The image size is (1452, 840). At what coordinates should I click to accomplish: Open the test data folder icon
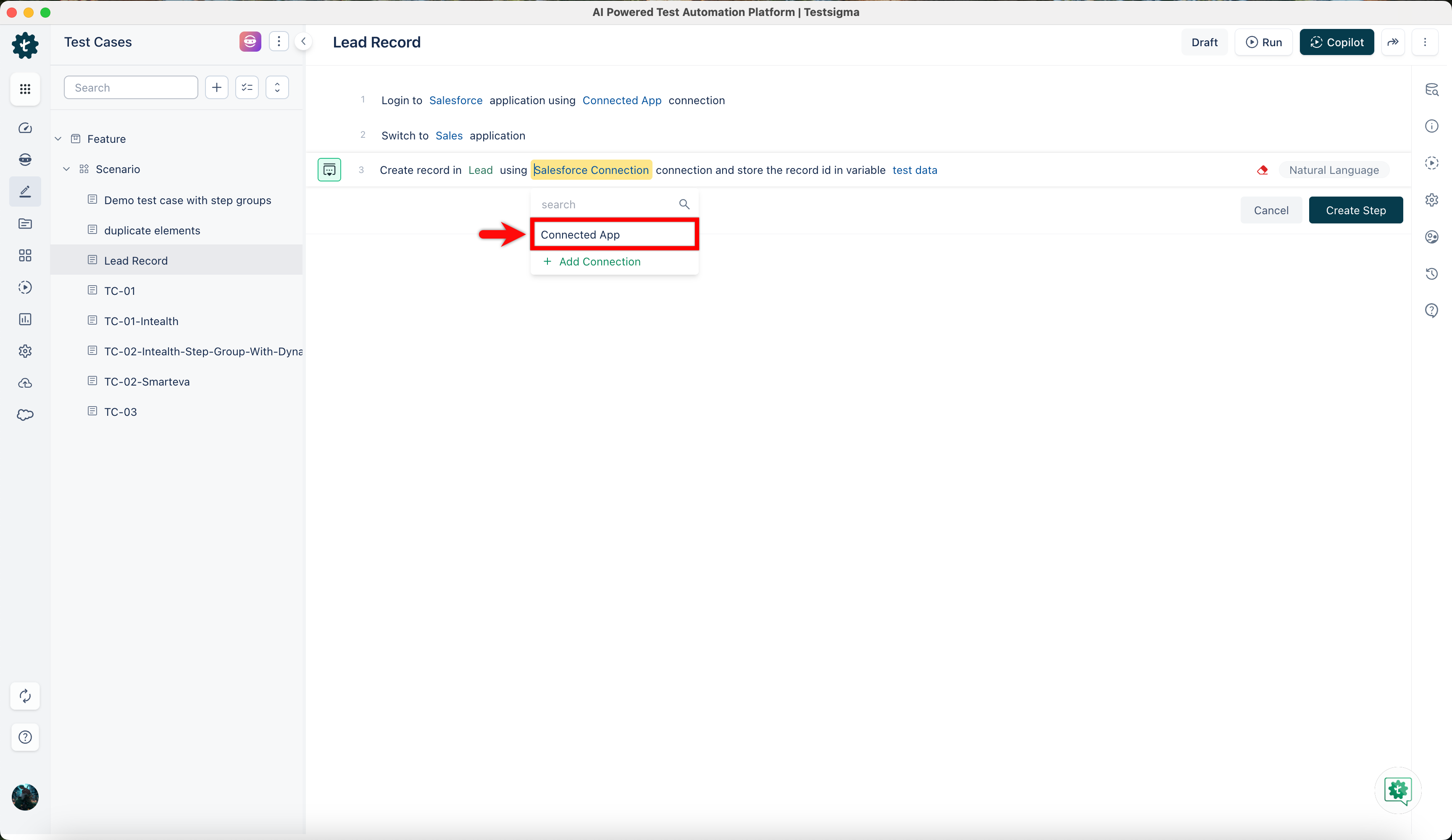pyautogui.click(x=25, y=223)
